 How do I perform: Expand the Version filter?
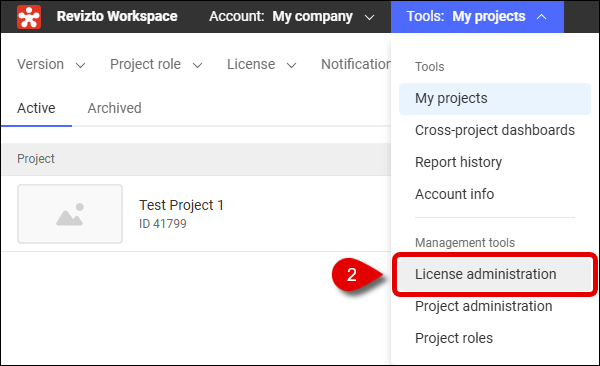(51, 64)
